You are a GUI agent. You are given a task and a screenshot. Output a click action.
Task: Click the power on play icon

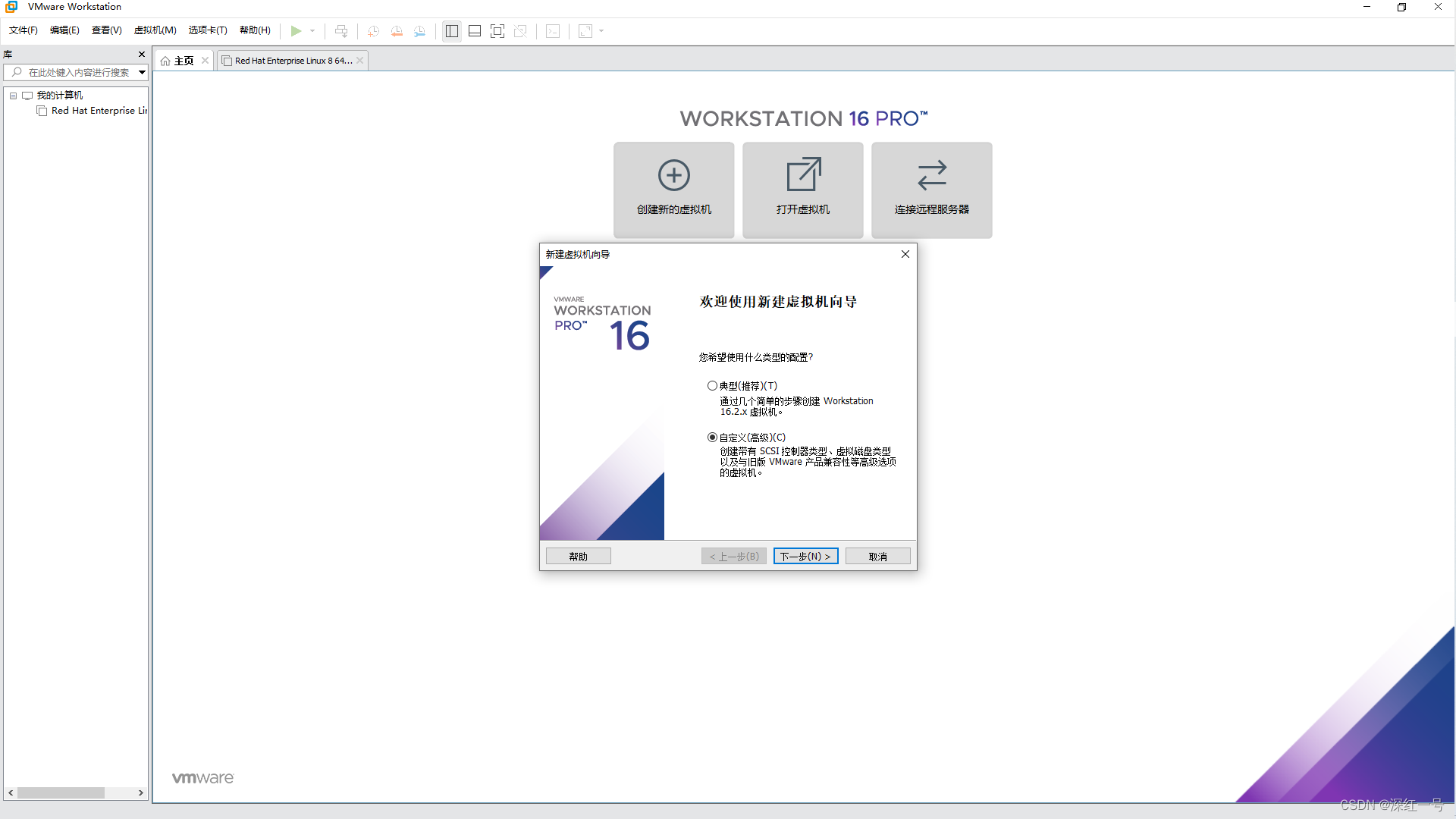pos(296,31)
